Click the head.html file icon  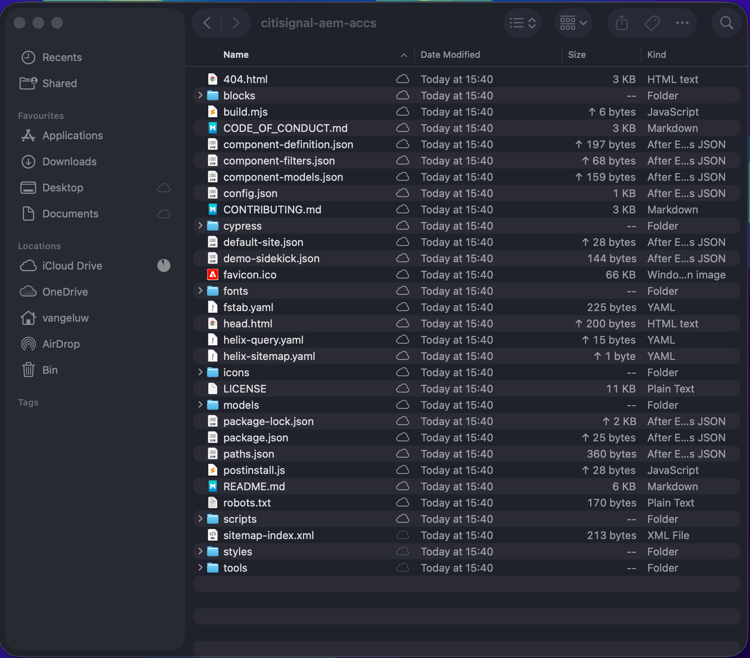click(213, 323)
